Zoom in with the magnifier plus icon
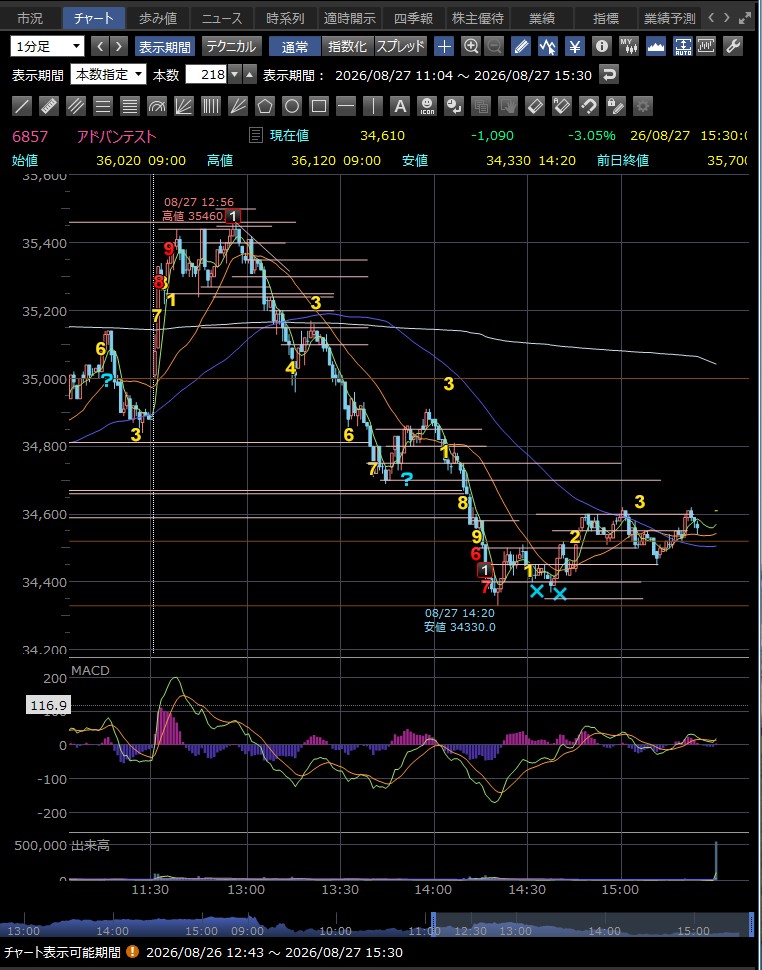 point(471,46)
